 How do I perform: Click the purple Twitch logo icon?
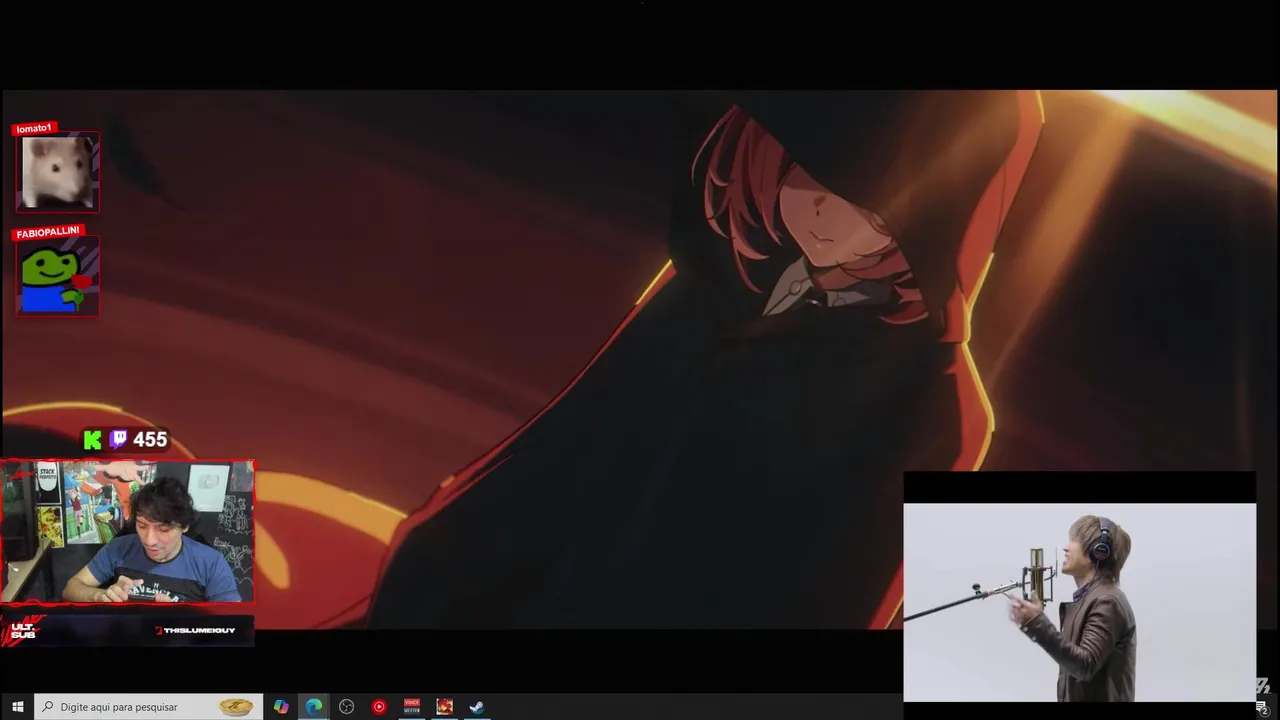coord(118,439)
